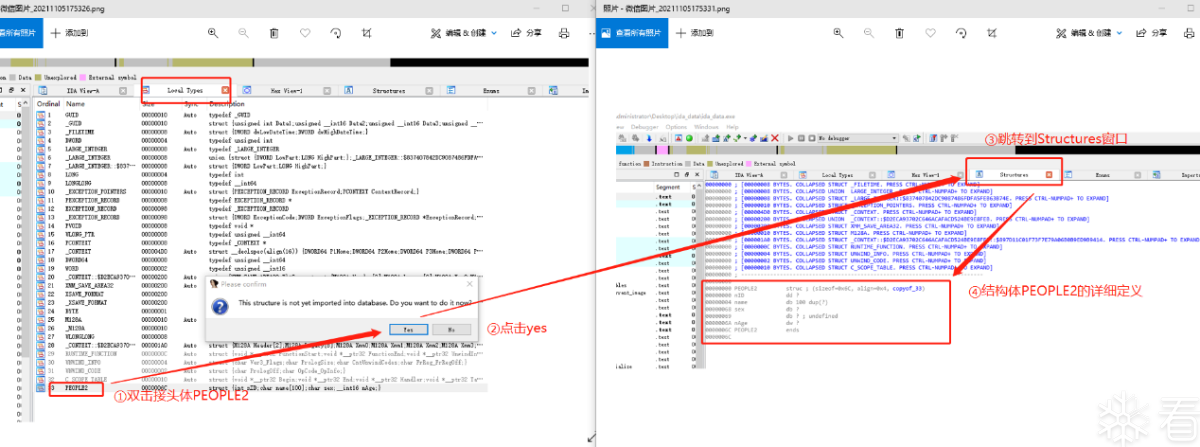This screenshot has width=1200, height=447.
Task: Open Windows menu in right IDA image
Action: pos(706,127)
